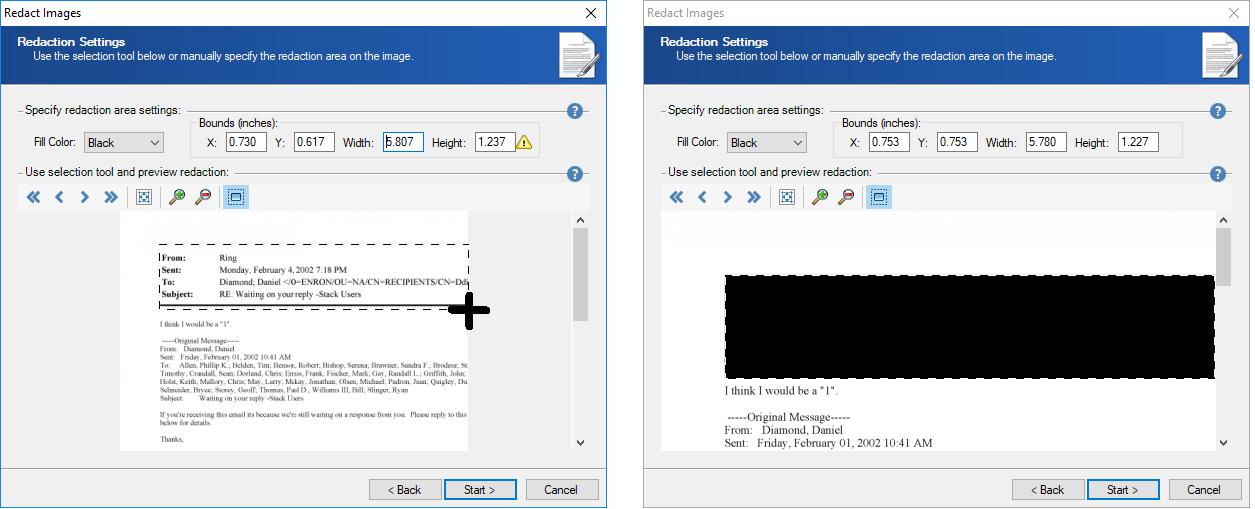The width and height of the screenshot is (1255, 509).
Task: Jump to last page in the right dialog
Action: (754, 198)
